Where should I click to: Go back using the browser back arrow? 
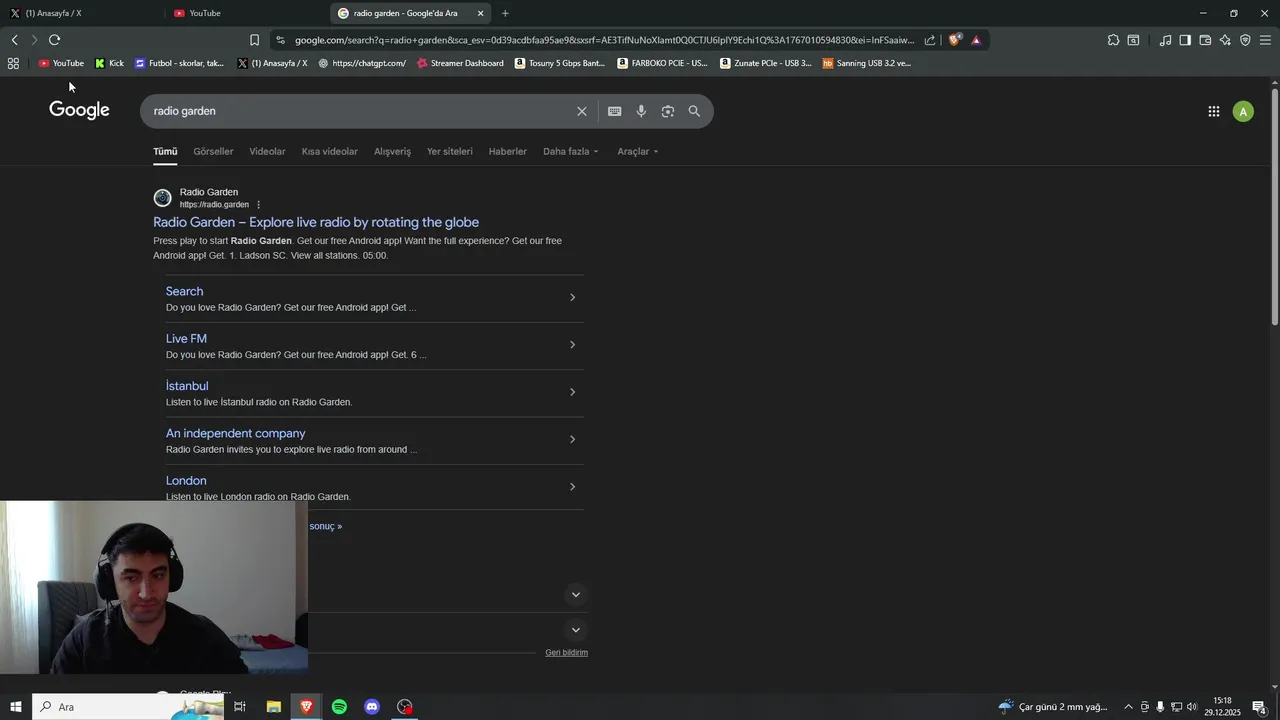coord(14,40)
